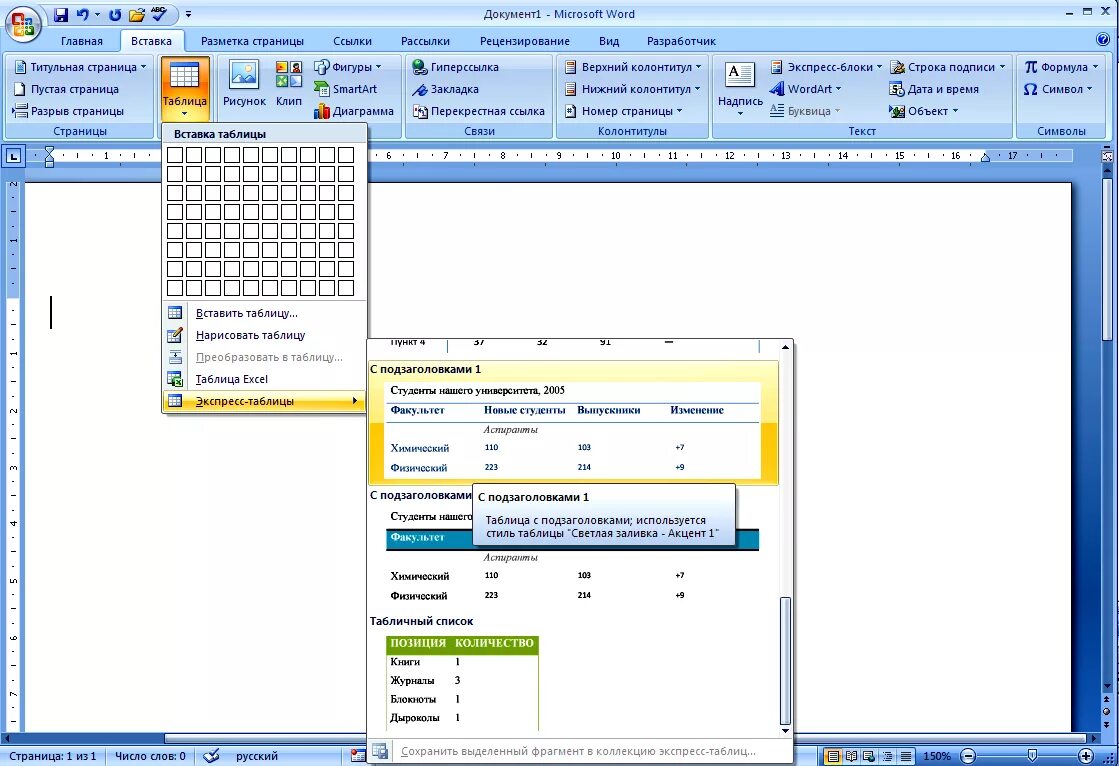
Task: Open a file with the folder icon
Action: point(136,14)
